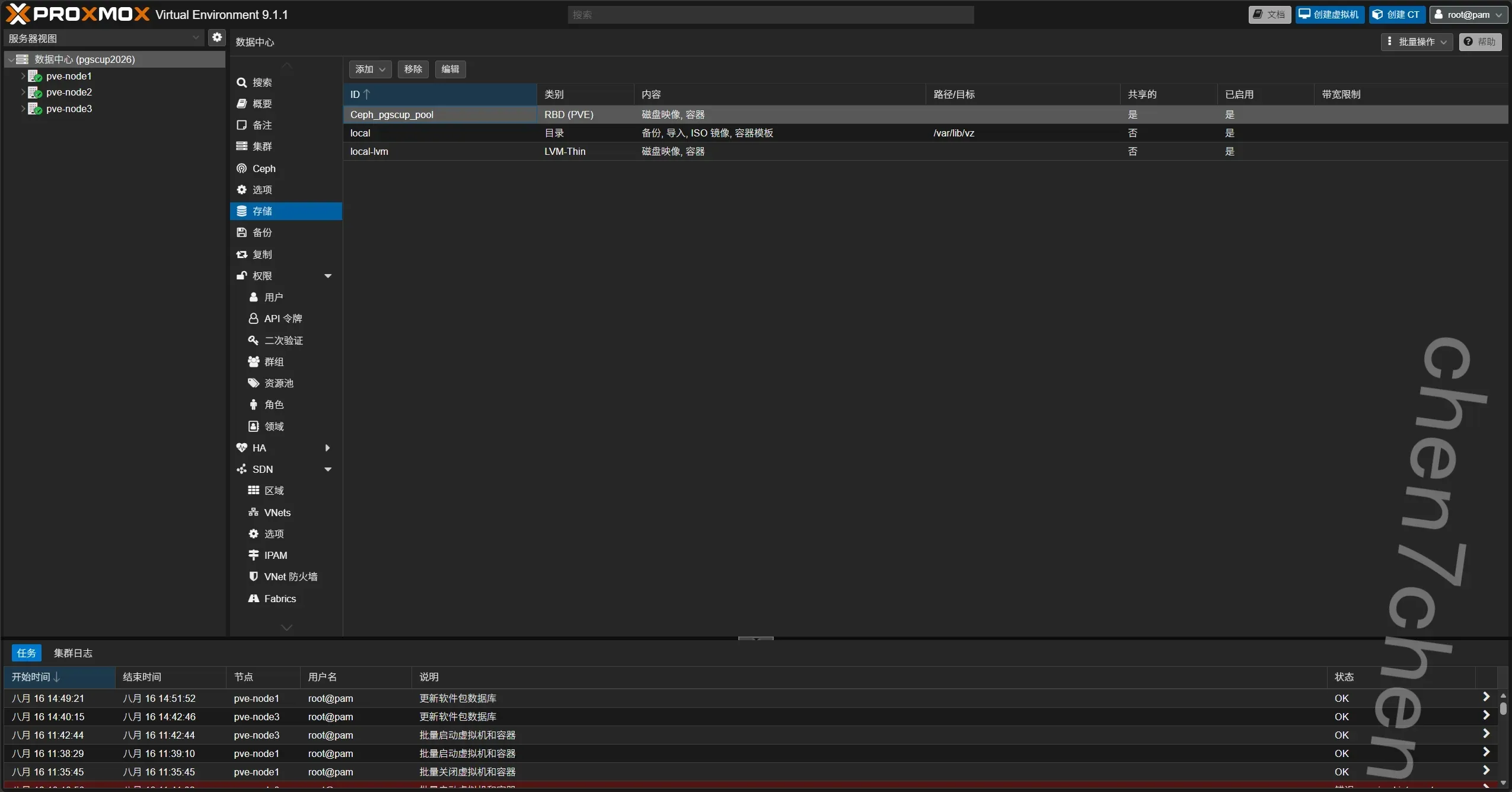The width and height of the screenshot is (1512, 792).
Task: Click the 资源池 tags icon
Action: 254,383
